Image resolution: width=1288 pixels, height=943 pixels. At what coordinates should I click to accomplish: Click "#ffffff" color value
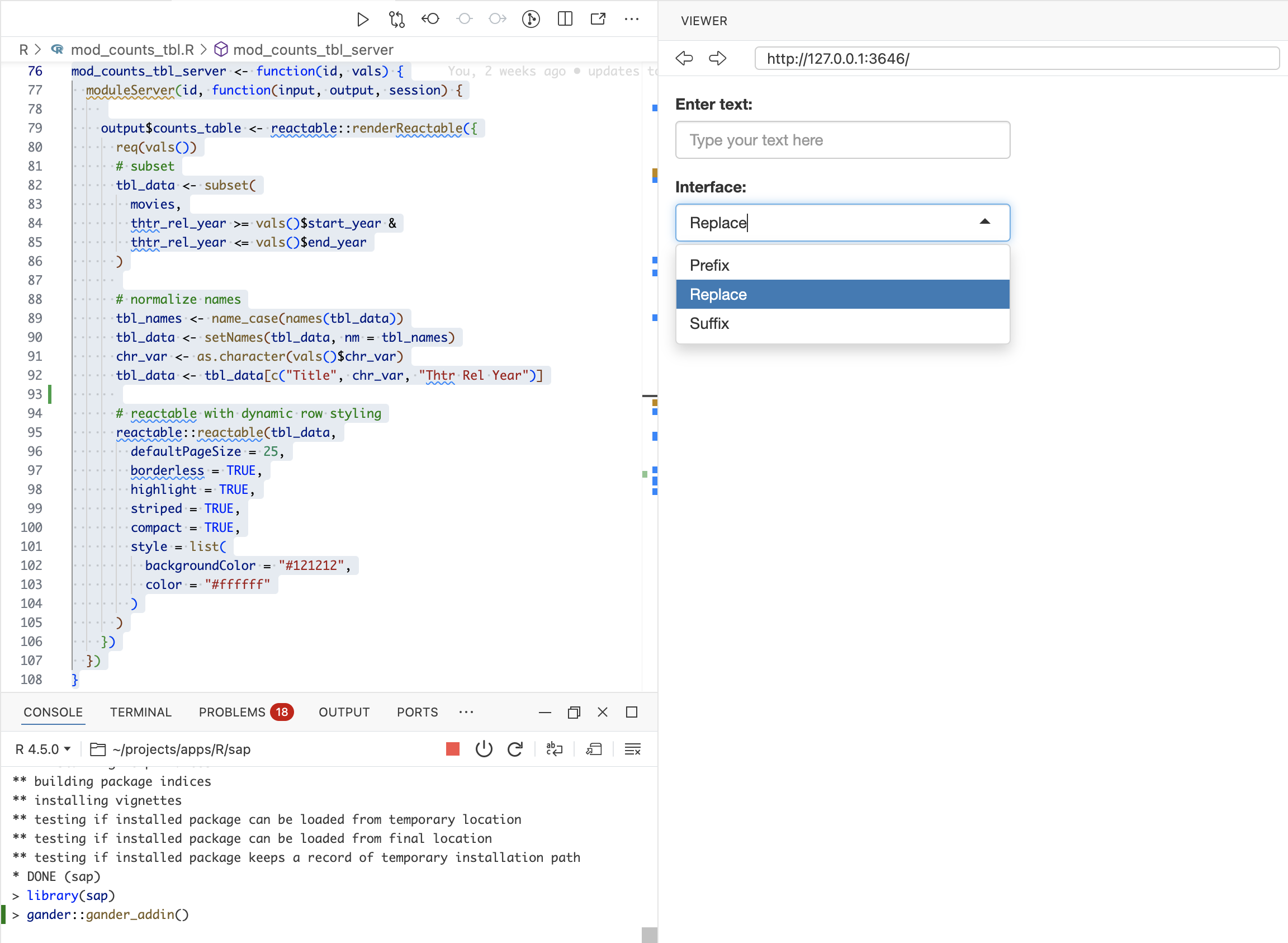(238, 584)
